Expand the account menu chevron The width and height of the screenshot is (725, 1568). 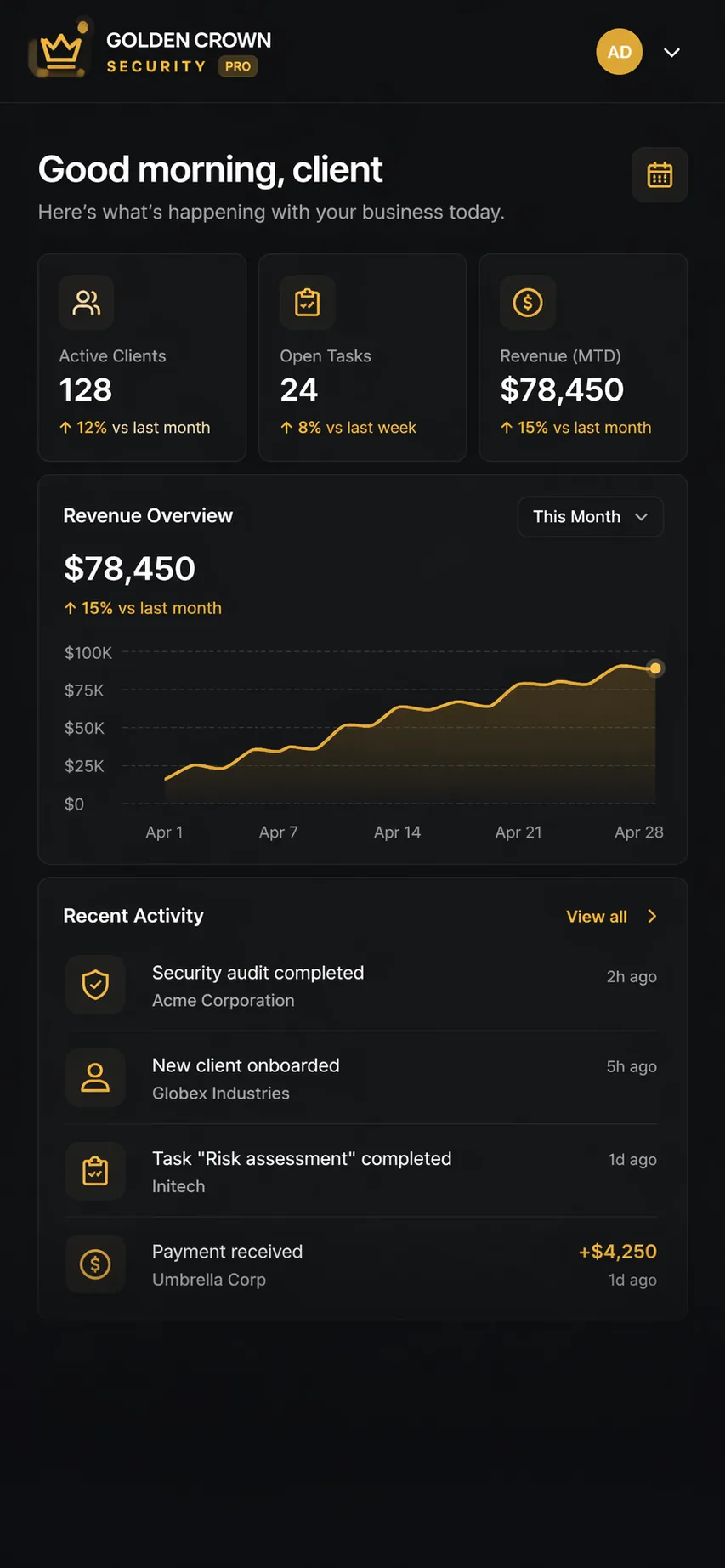pos(671,53)
